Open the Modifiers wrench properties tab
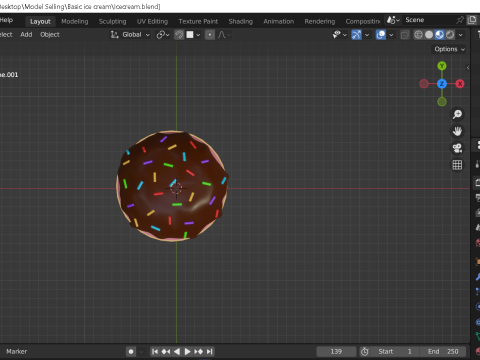This screenshot has height=360, width=480. click(477, 277)
